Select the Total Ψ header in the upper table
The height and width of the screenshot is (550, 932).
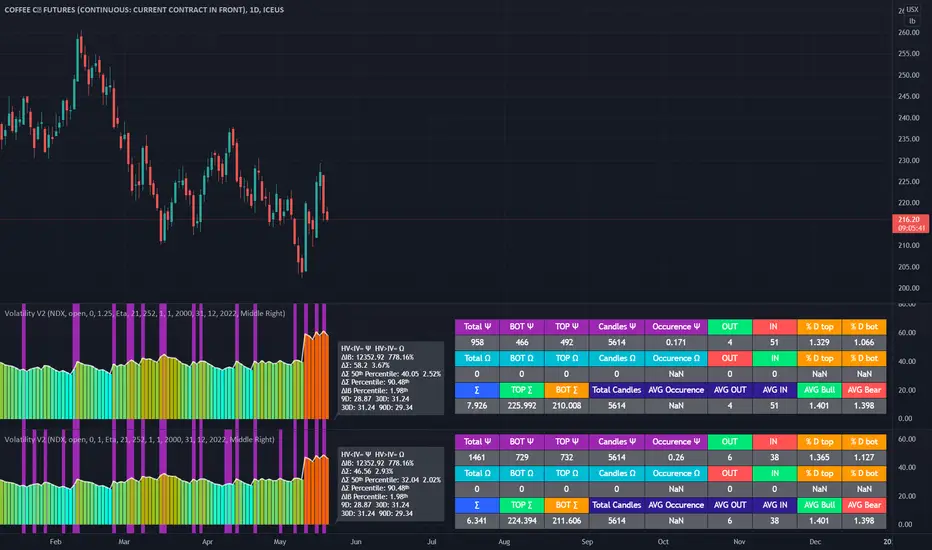pyautogui.click(x=477, y=326)
